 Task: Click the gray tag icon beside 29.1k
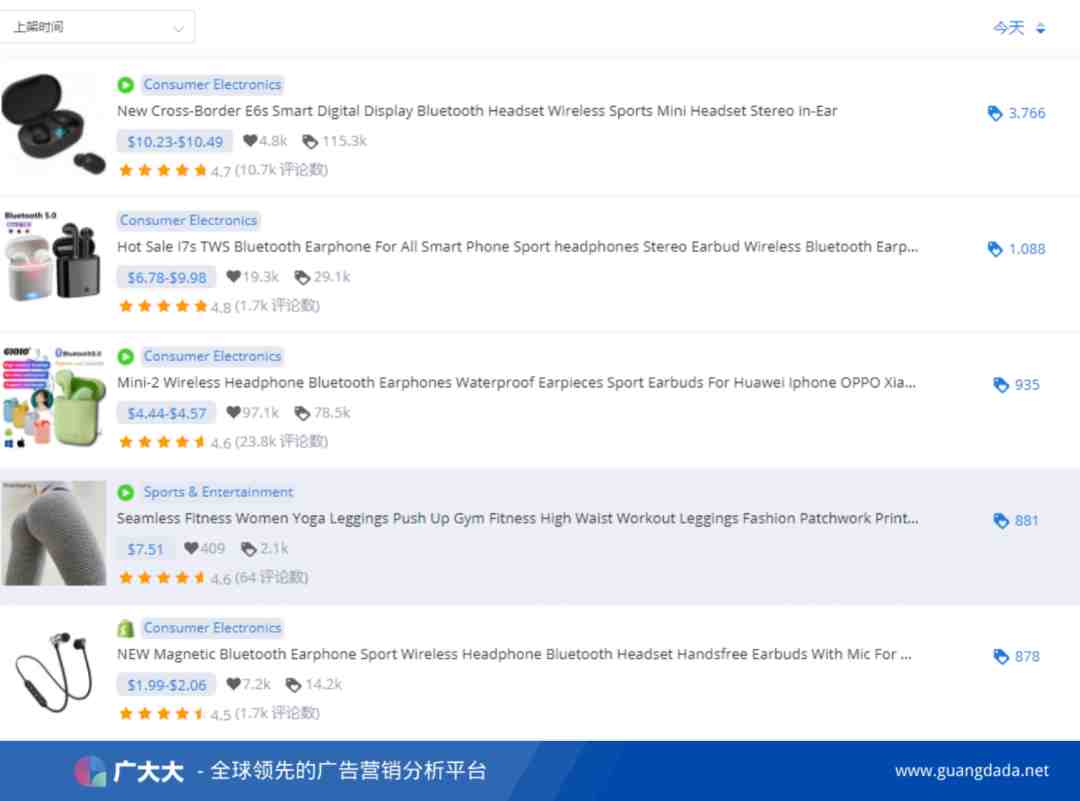302,277
